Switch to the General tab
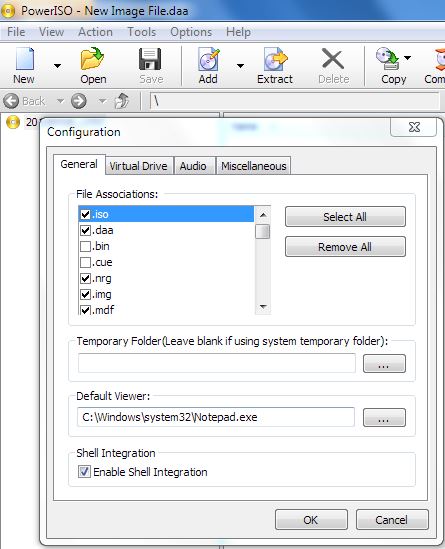The height and width of the screenshot is (549, 445). pyautogui.click(x=79, y=164)
